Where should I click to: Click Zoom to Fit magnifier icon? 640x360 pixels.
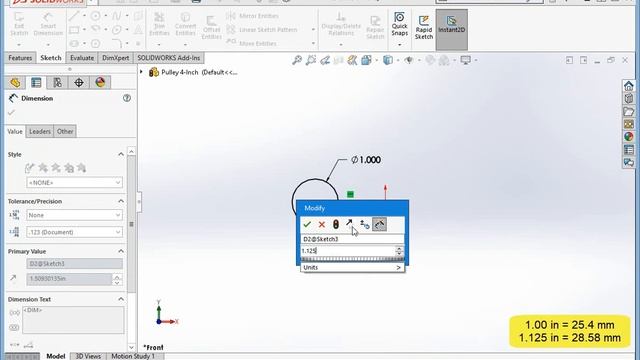pyautogui.click(x=297, y=60)
